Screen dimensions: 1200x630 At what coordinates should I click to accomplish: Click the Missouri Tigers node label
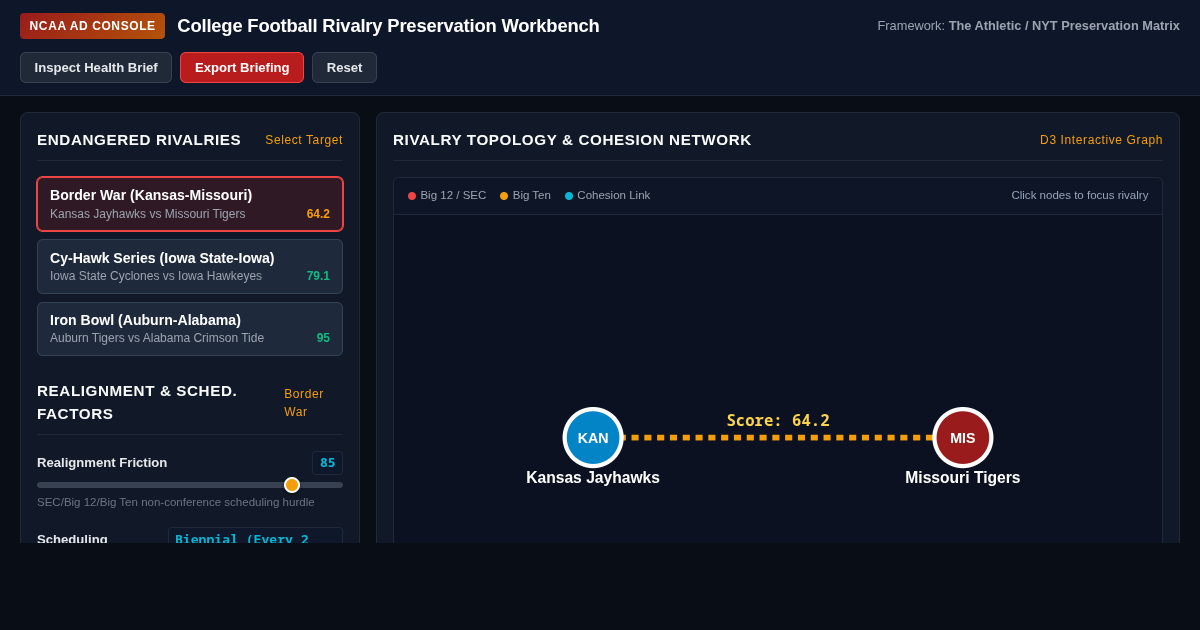point(963,478)
